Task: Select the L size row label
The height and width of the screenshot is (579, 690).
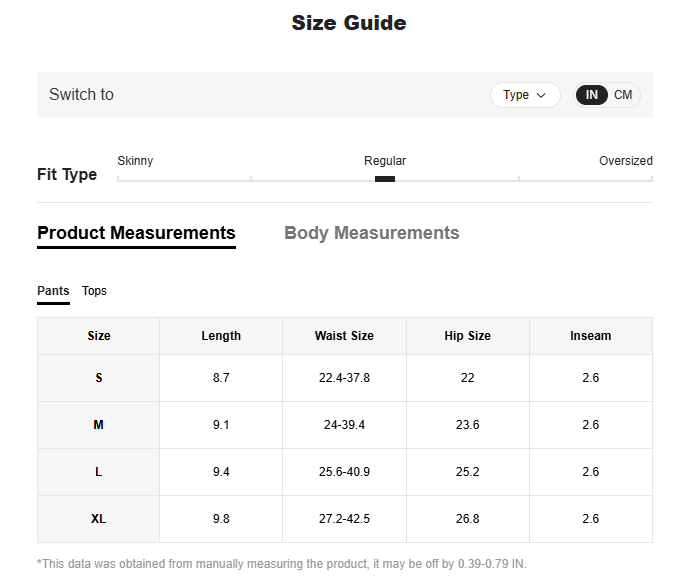Action: pyautogui.click(x=99, y=472)
